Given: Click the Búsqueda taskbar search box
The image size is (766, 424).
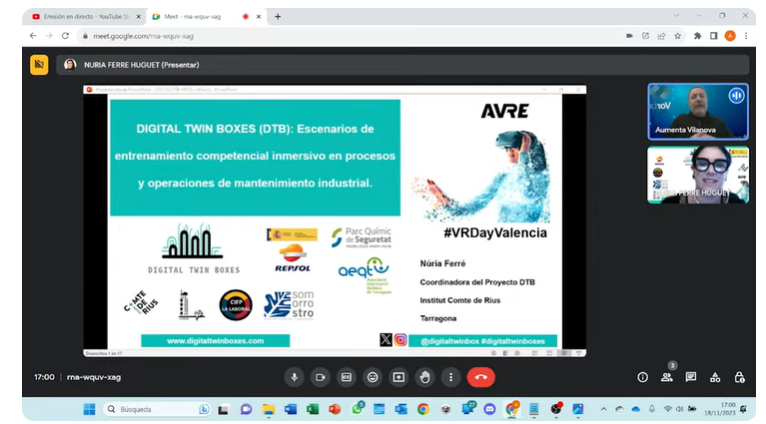Looking at the screenshot, I should (x=157, y=409).
